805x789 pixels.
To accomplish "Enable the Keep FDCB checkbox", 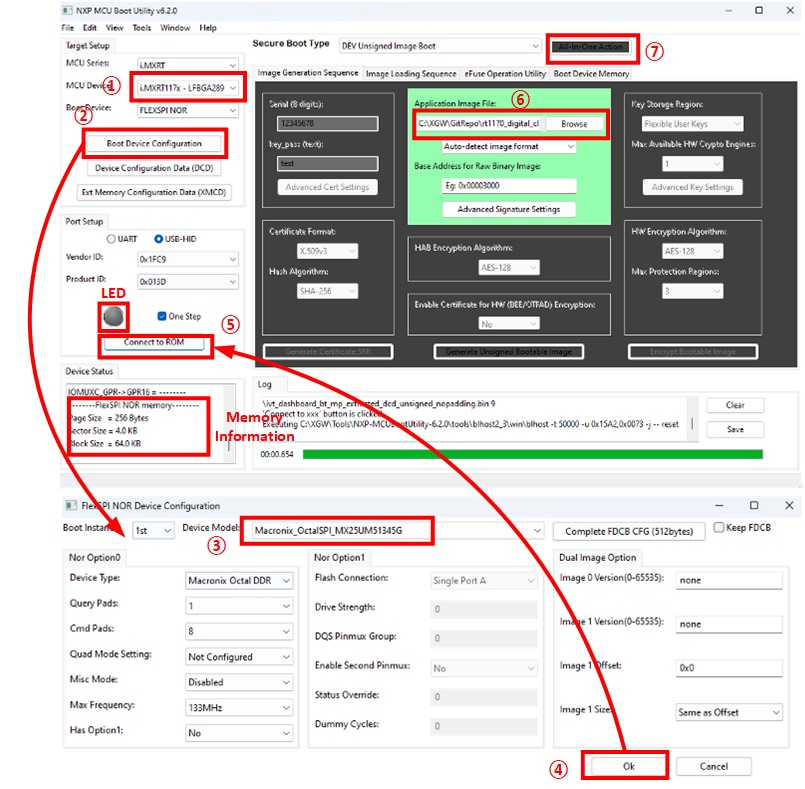I will [720, 528].
